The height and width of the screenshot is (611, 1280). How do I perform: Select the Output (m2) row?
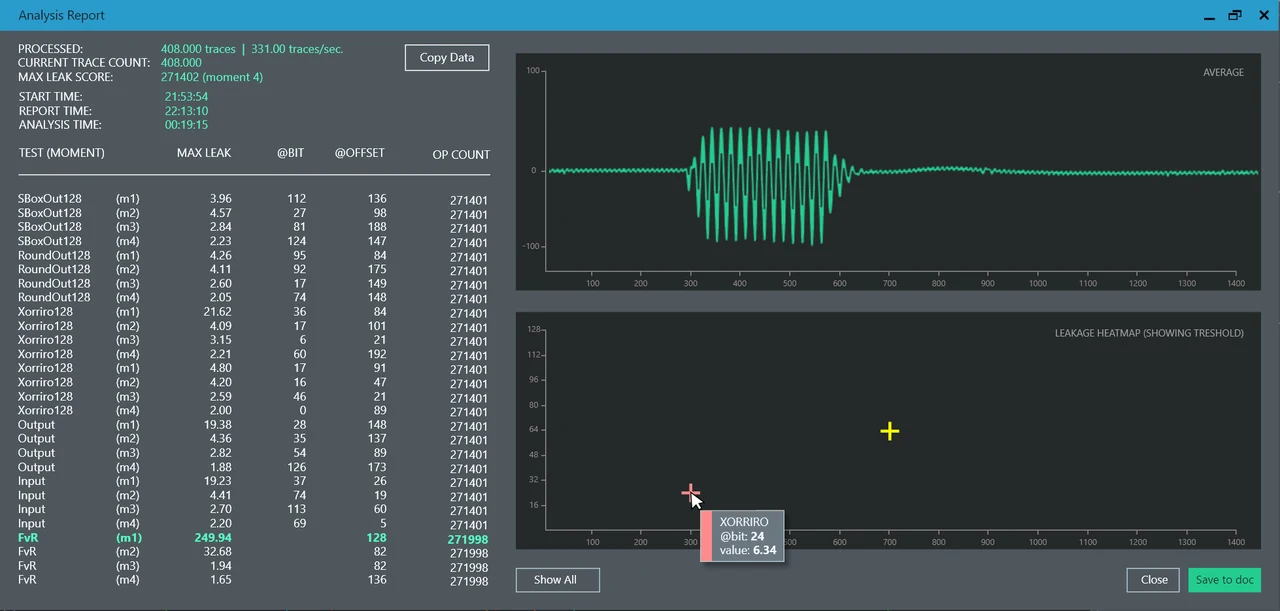254,439
